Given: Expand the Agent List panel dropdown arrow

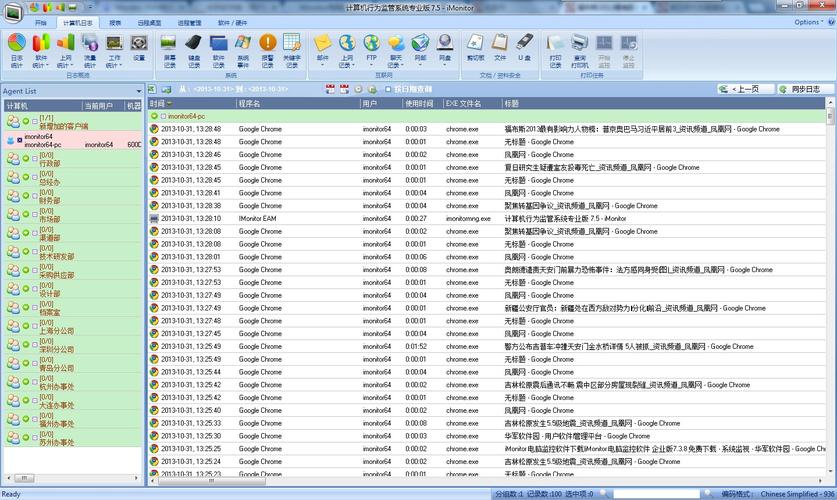Looking at the screenshot, I should pos(139,91).
